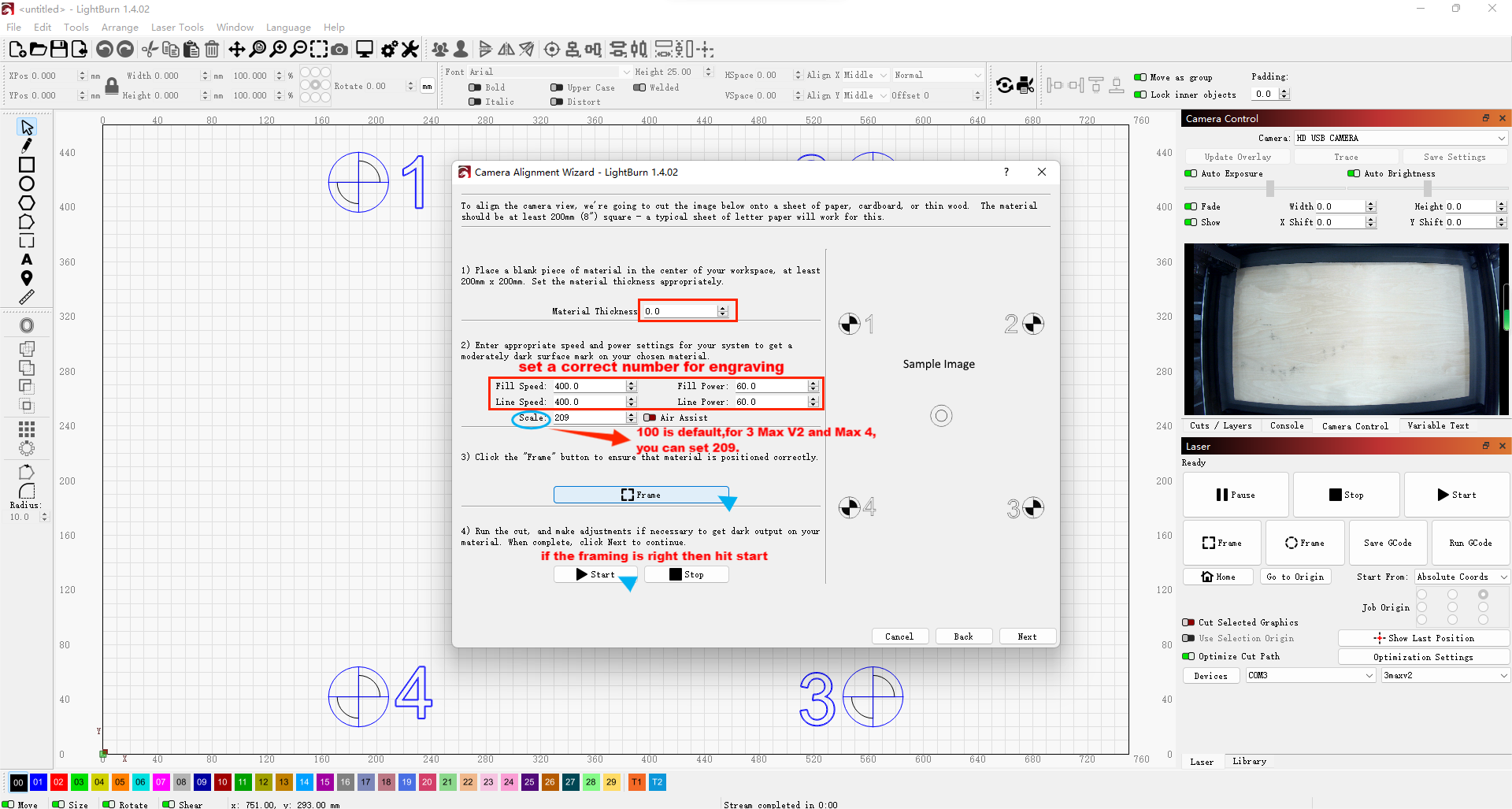Open the Camera selection dropdown
This screenshot has height=809, width=1512.
tap(1400, 138)
